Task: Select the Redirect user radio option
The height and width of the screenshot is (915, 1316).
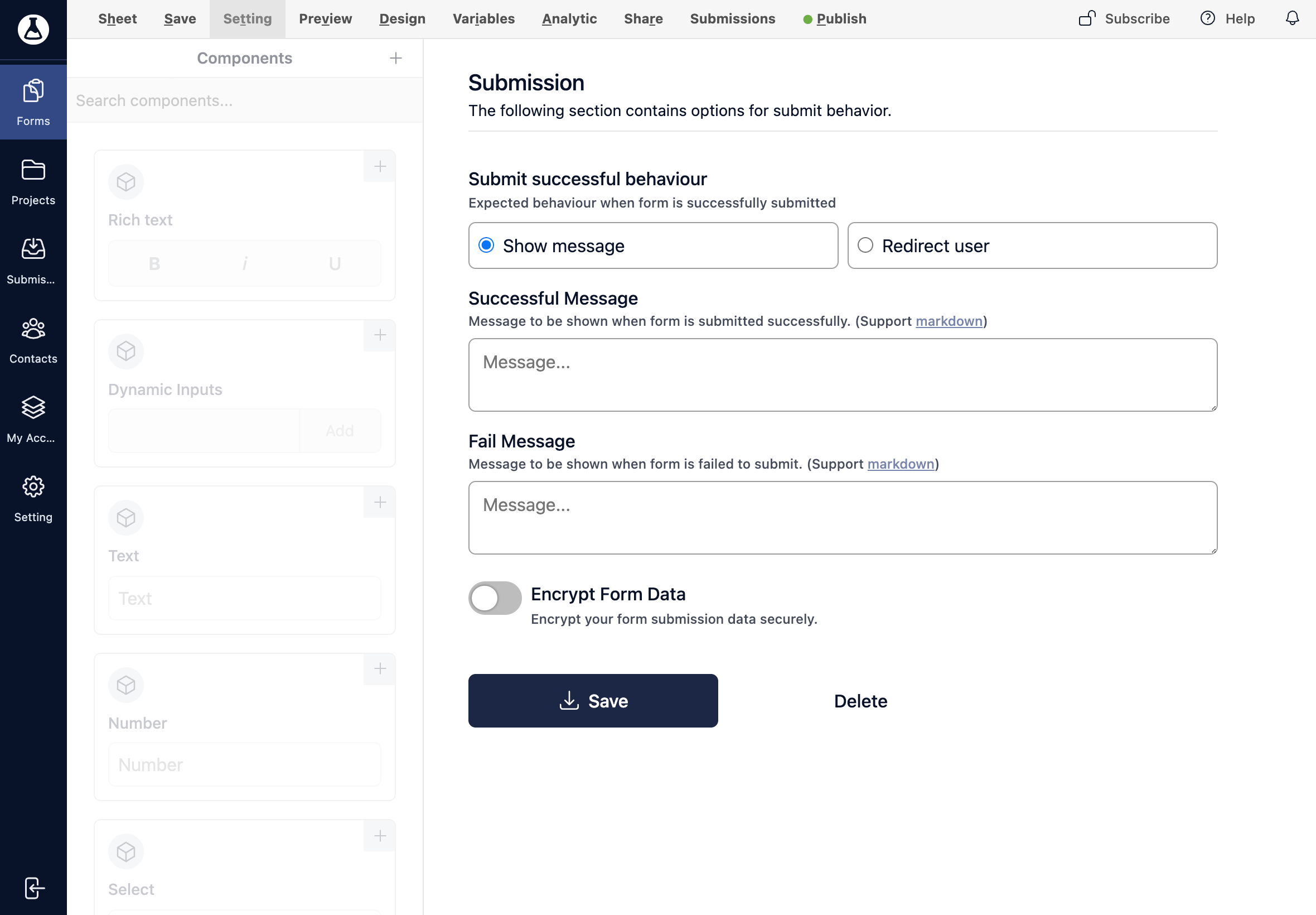Action: pyautogui.click(x=1032, y=245)
